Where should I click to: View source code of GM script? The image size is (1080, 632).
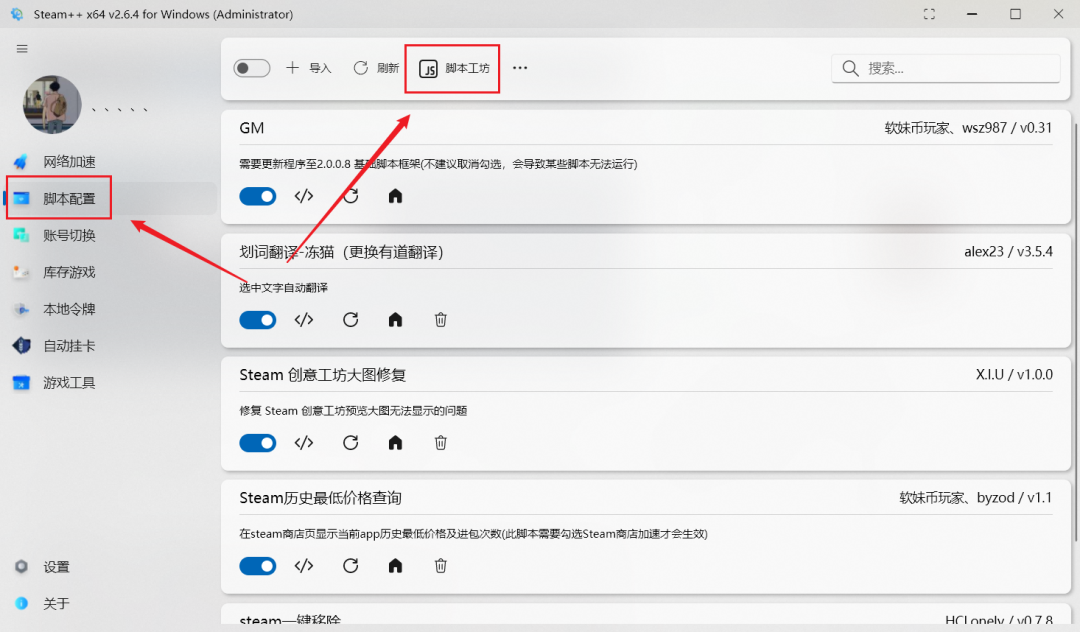304,196
